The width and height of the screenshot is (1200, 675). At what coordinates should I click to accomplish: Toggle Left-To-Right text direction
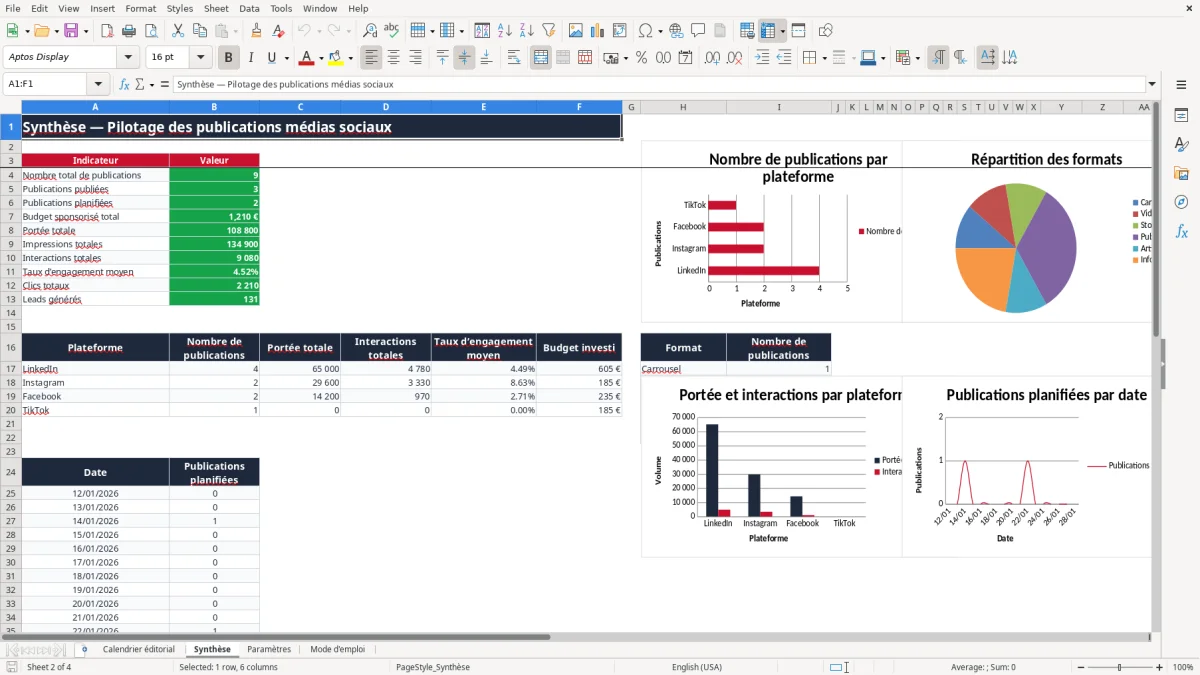click(938, 58)
